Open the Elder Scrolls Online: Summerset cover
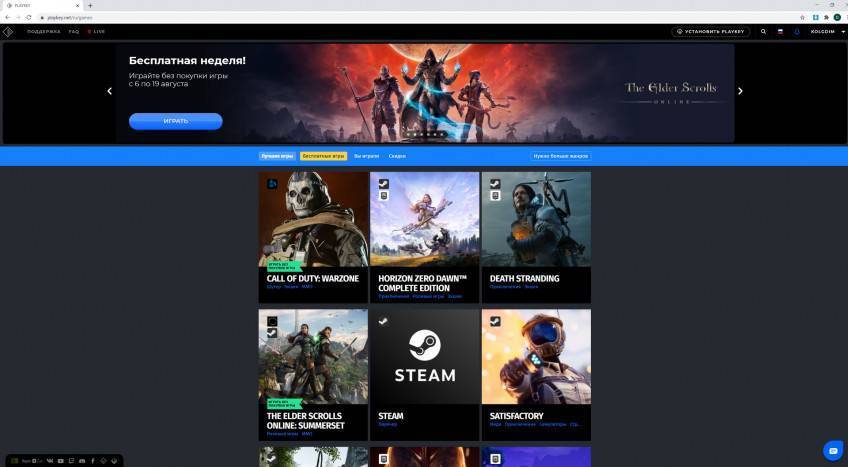Viewport: 848px width, 467px height. (313, 357)
